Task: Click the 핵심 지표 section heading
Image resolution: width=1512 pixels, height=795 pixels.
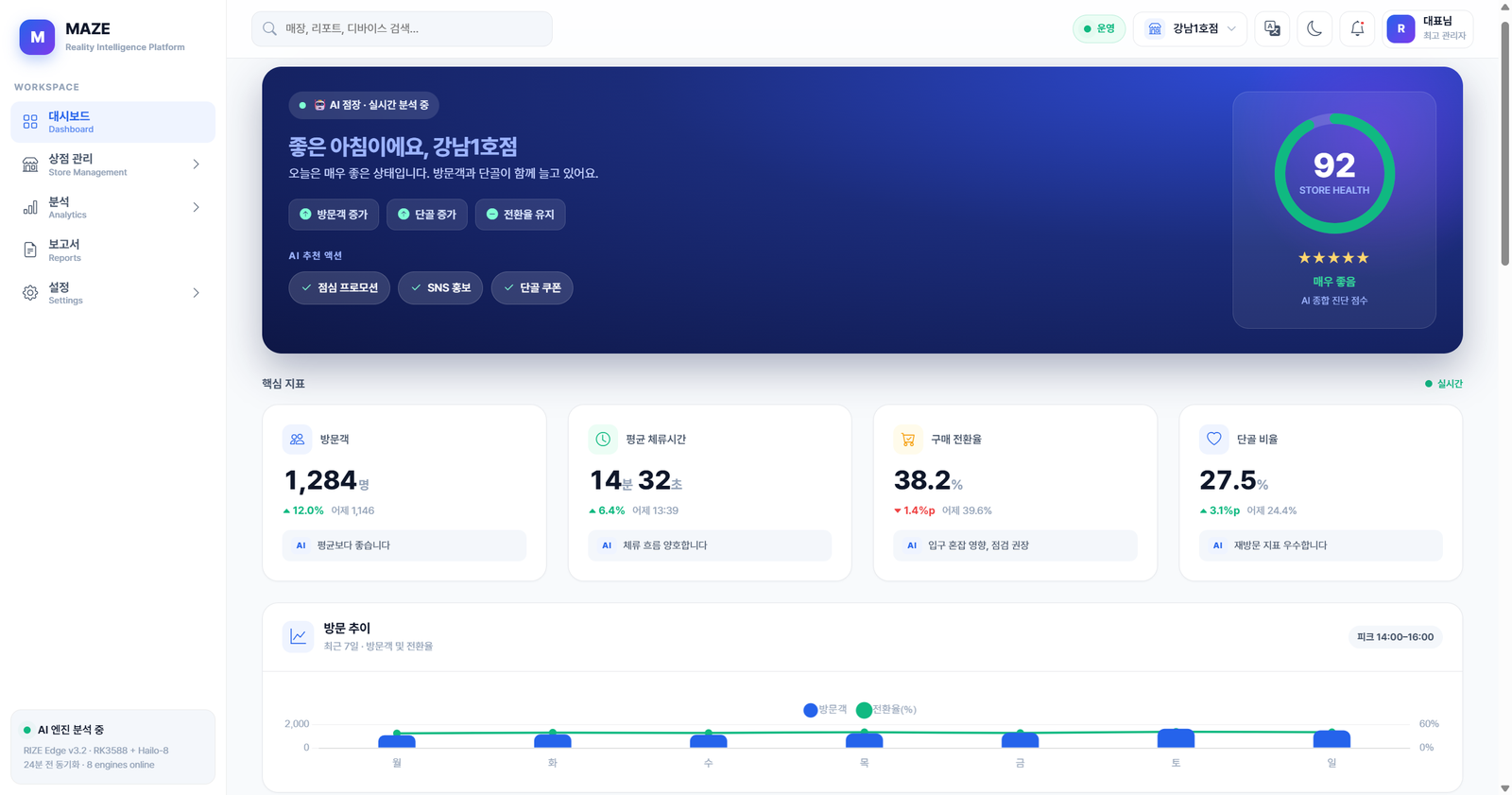Action: 283,384
